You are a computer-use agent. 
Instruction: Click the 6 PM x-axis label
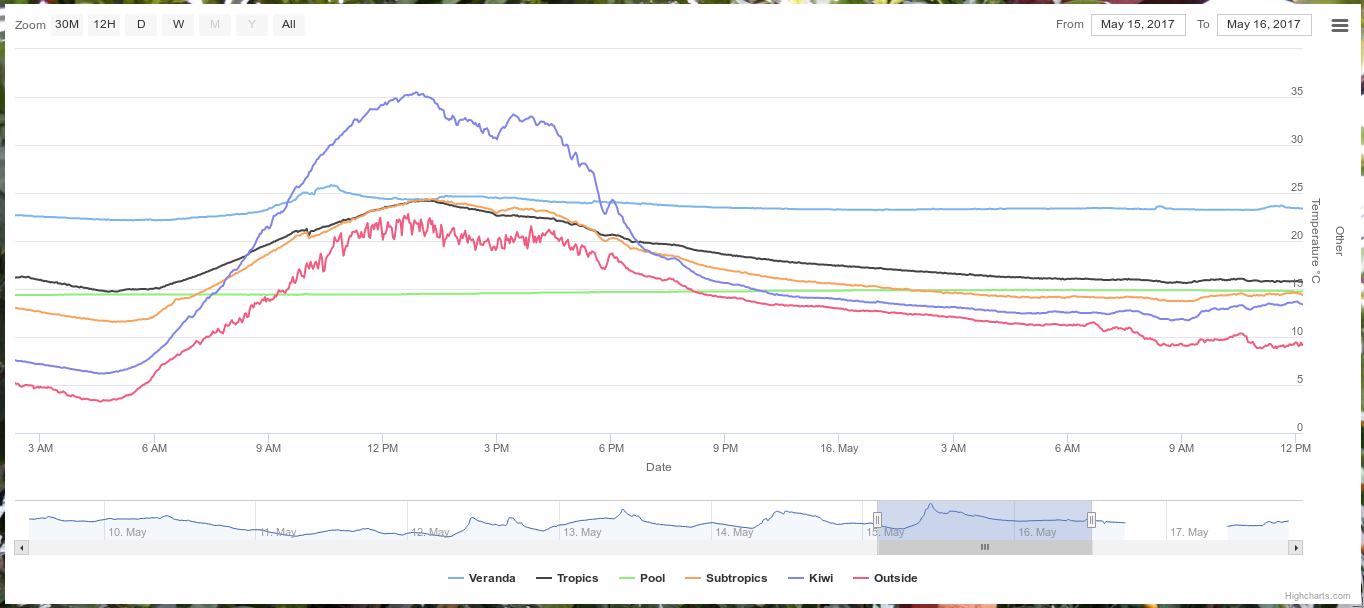[610, 448]
